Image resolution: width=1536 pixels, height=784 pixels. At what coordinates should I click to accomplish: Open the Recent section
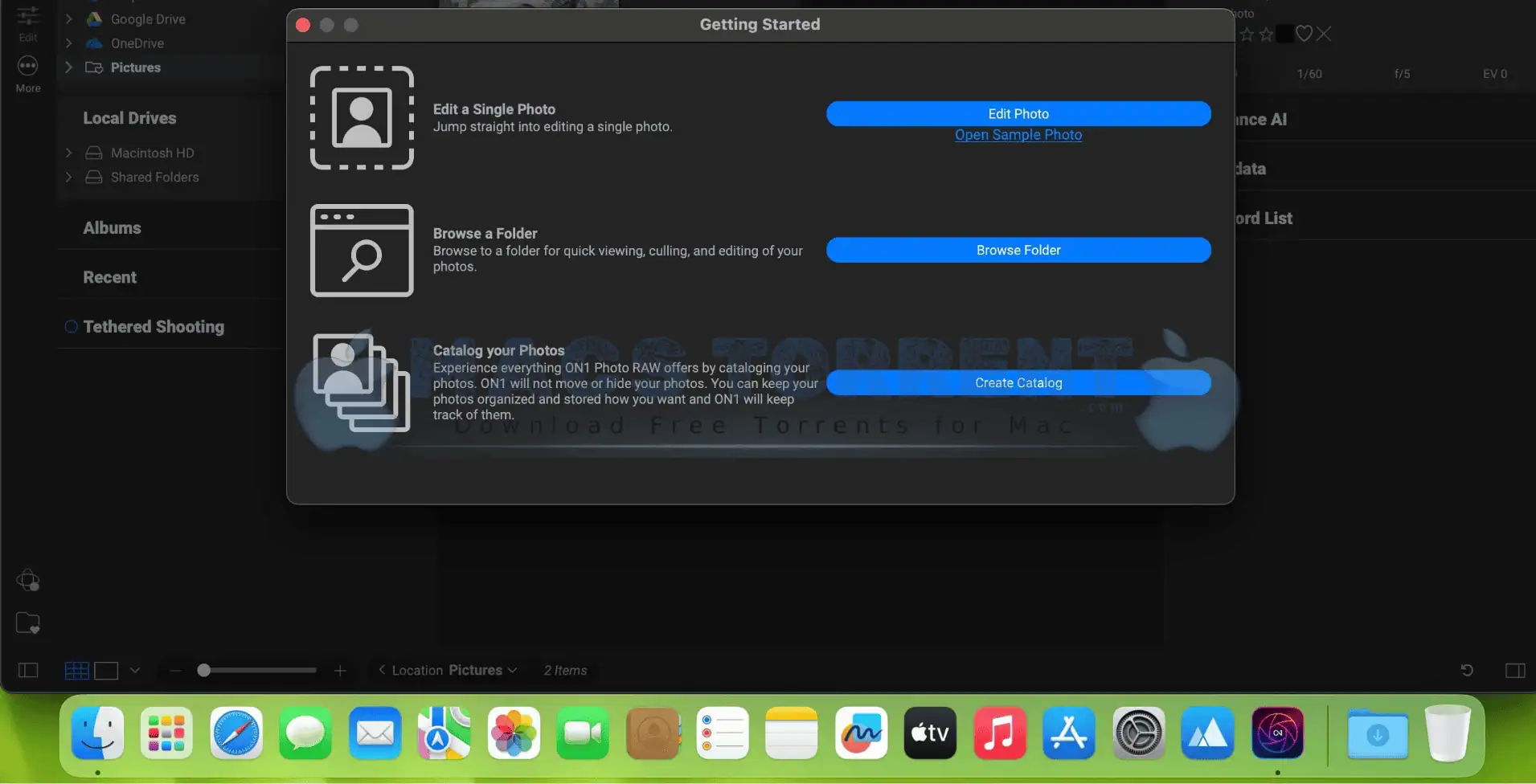click(x=109, y=277)
